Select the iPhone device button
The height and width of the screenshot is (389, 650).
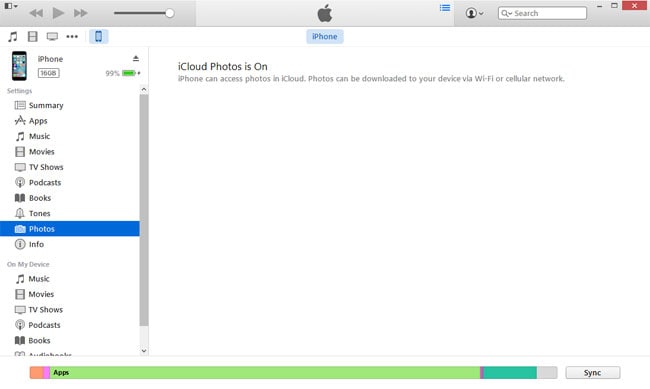point(99,36)
